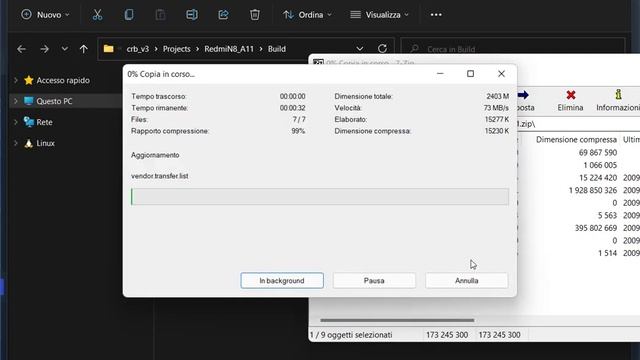Close the Copia in corso dialog
This screenshot has height=360, width=640.
(x=501, y=74)
